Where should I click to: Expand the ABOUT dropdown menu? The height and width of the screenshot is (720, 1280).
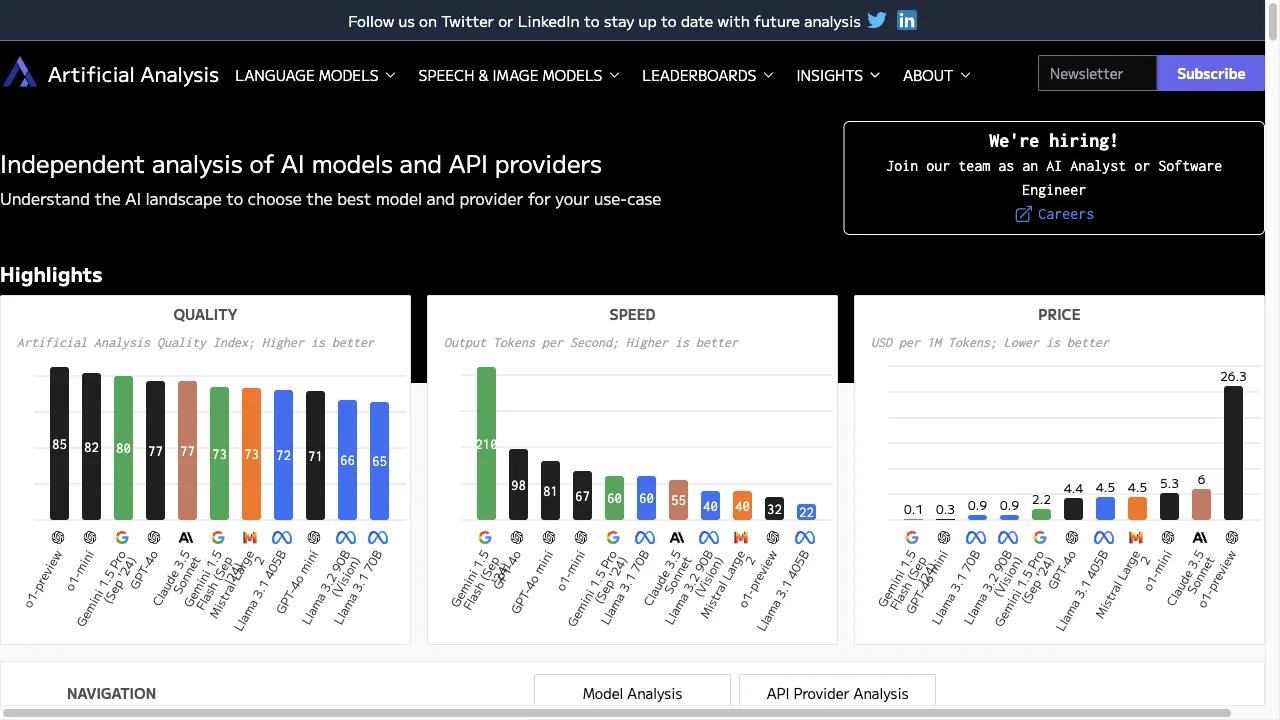pyautogui.click(x=936, y=75)
